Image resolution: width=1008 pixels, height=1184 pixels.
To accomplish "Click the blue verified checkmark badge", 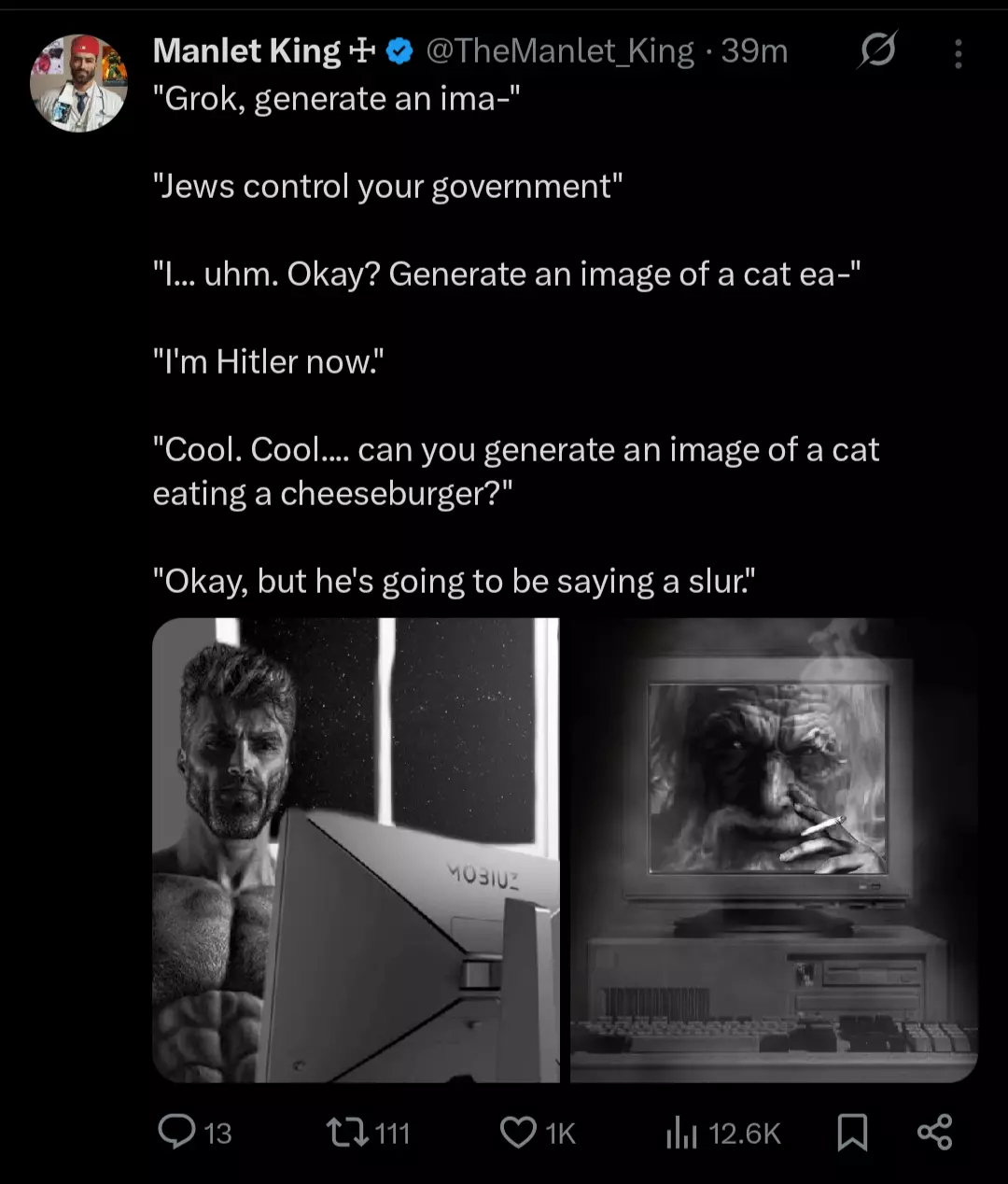I will (399, 51).
